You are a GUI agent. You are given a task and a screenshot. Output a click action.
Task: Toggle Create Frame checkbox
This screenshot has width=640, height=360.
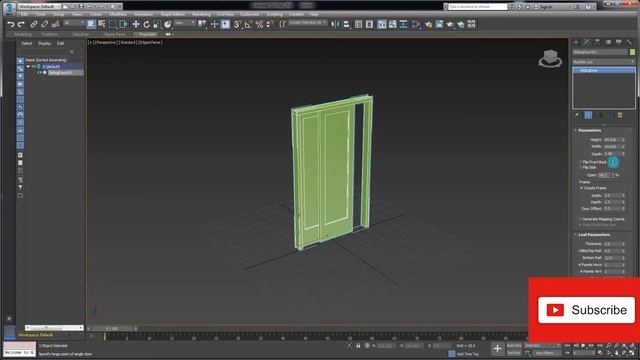(582, 188)
